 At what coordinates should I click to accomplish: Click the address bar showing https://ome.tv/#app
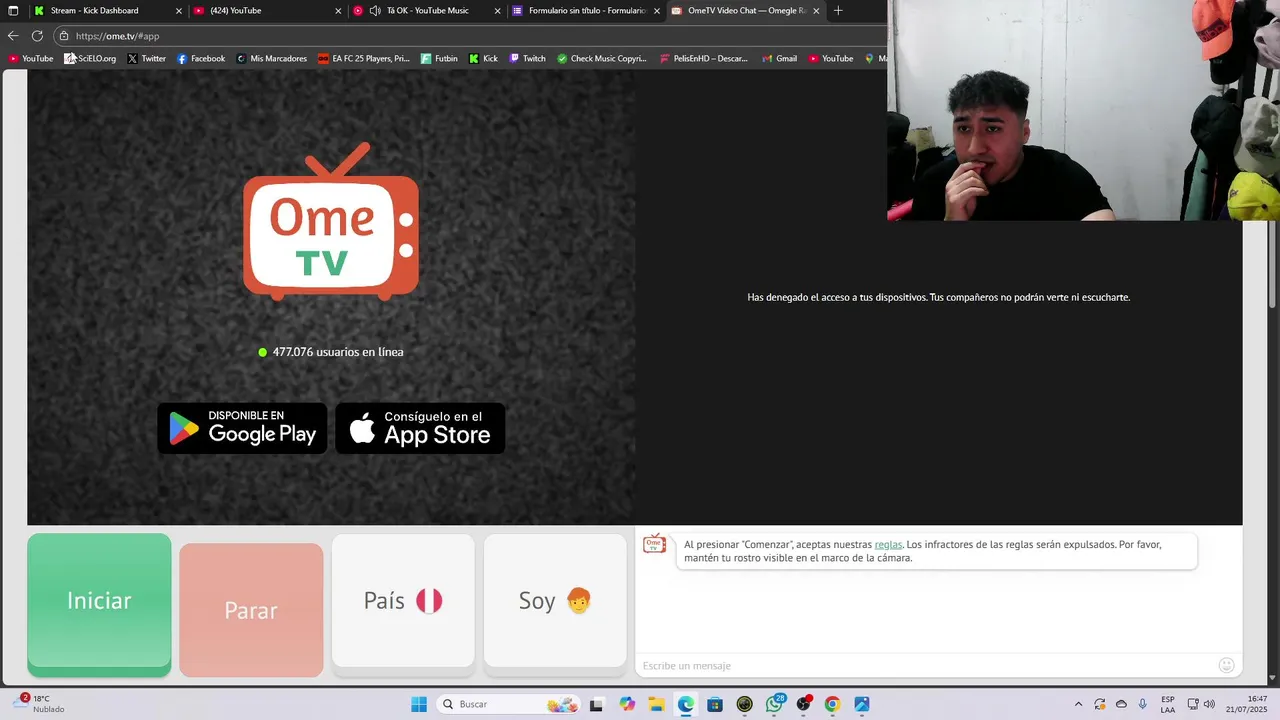click(470, 36)
